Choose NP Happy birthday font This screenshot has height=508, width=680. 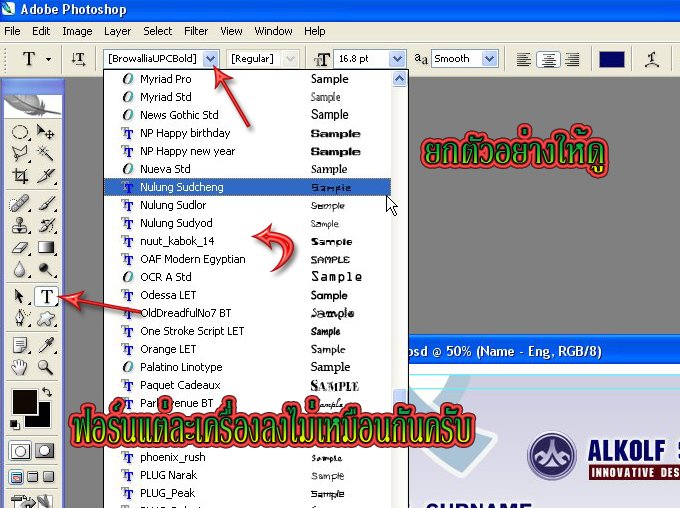click(247, 133)
